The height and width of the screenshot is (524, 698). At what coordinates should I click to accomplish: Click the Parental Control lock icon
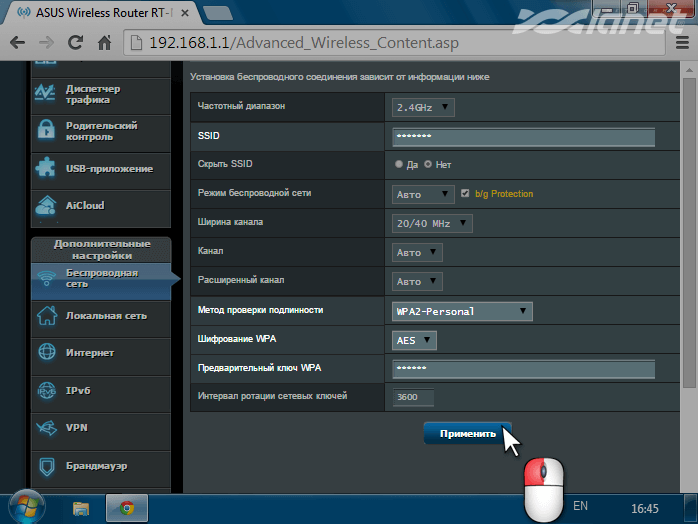coord(46,131)
